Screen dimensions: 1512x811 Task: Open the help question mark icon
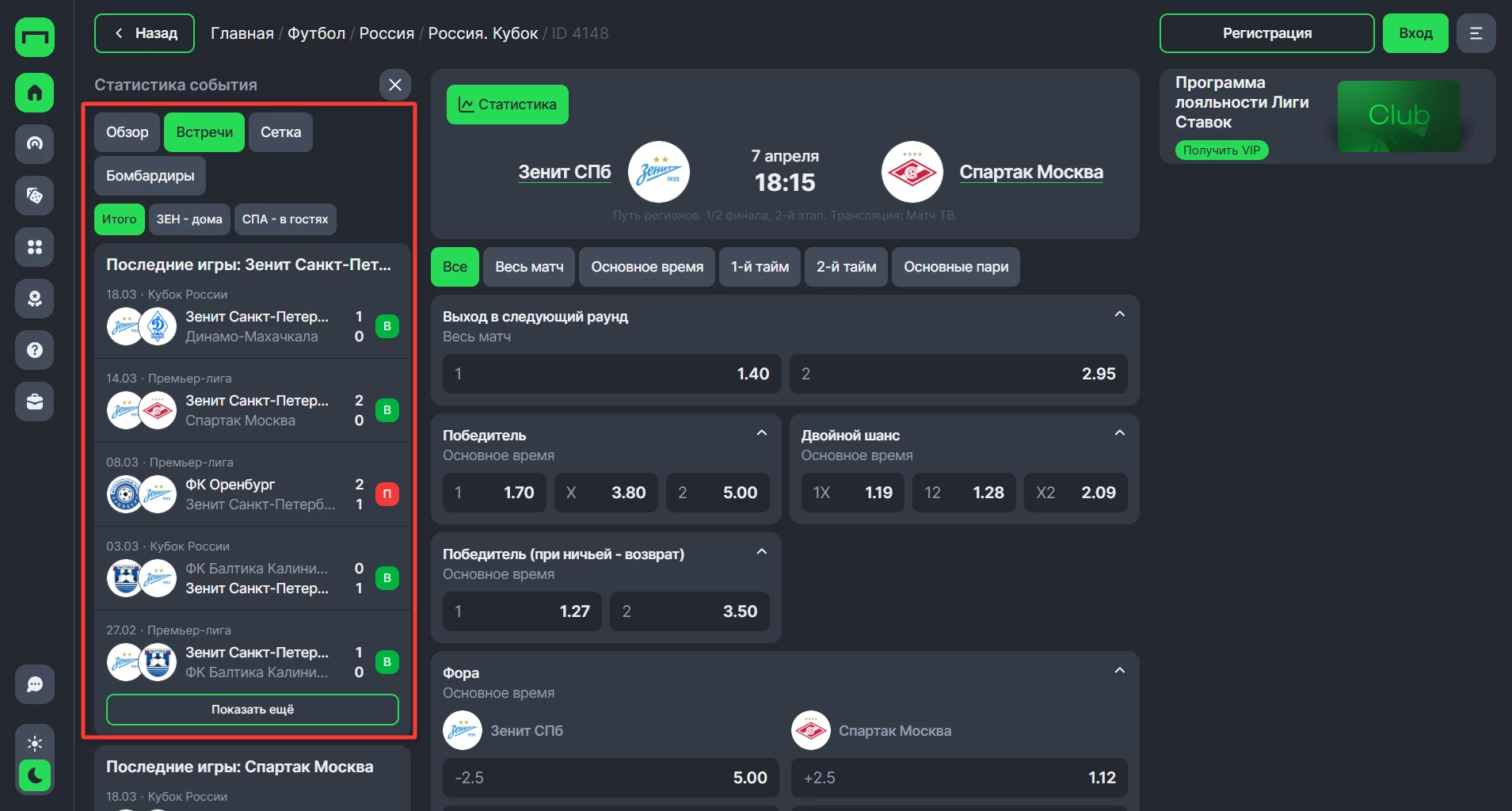click(x=35, y=350)
